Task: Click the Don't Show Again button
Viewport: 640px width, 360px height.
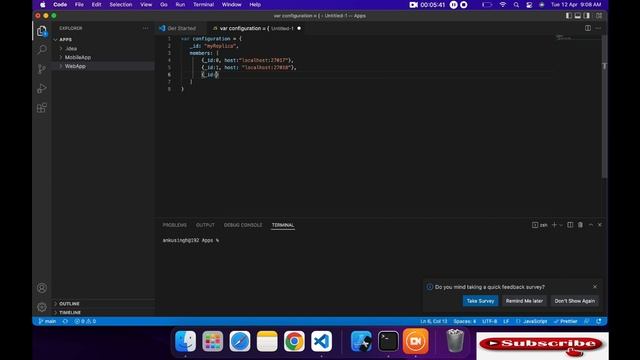Action: tap(574, 301)
